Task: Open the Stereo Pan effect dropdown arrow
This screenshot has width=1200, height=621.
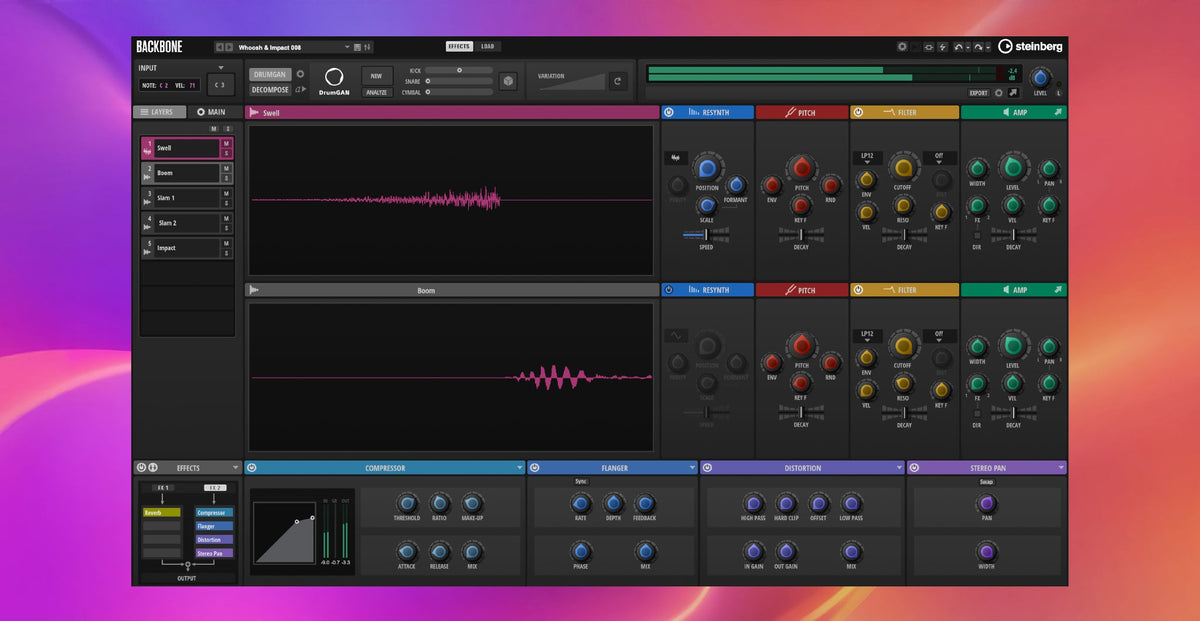Action: tap(1060, 468)
